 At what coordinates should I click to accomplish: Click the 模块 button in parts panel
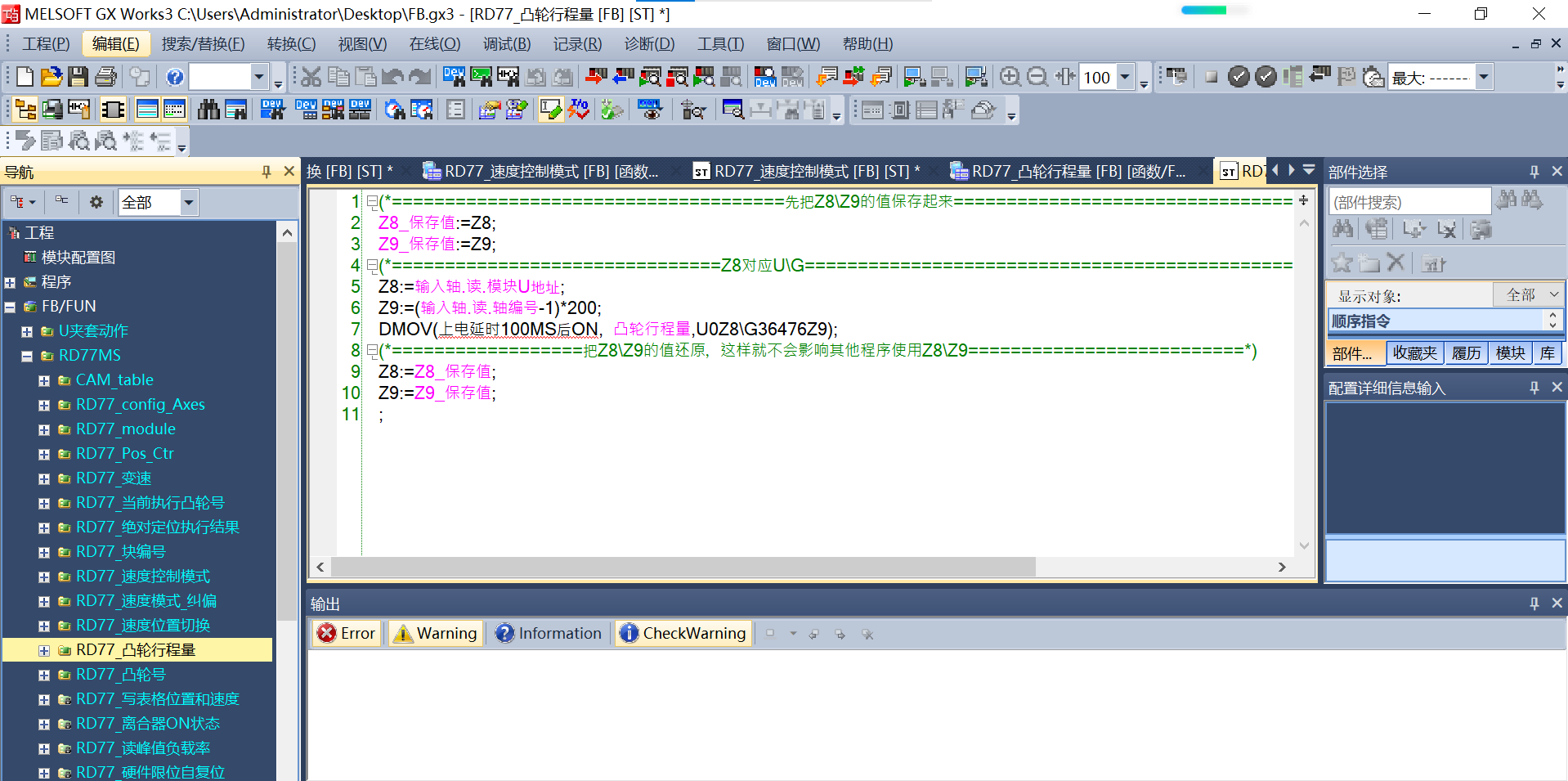[1509, 352]
